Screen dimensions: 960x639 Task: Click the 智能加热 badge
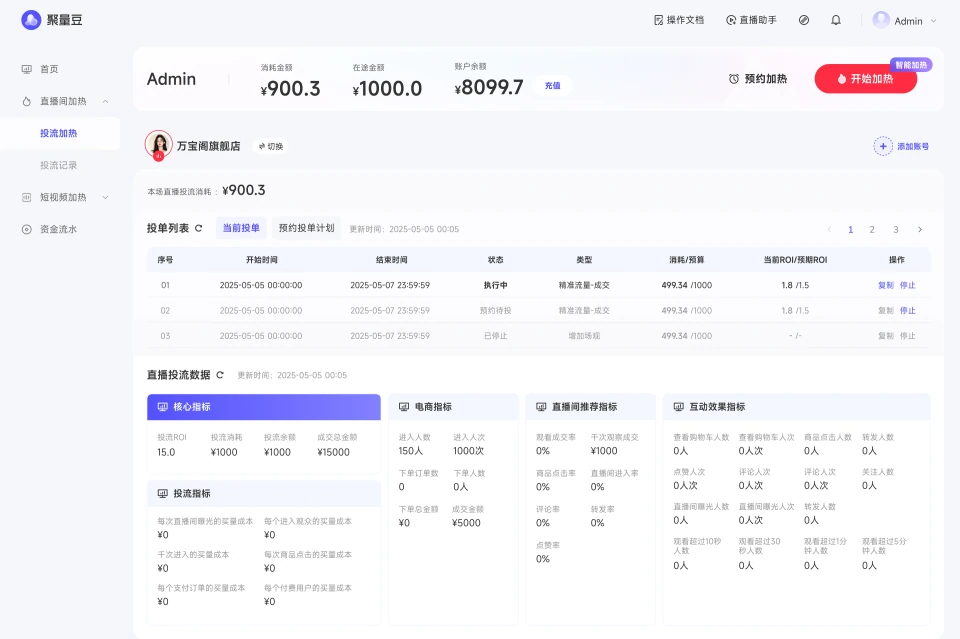tap(911, 65)
